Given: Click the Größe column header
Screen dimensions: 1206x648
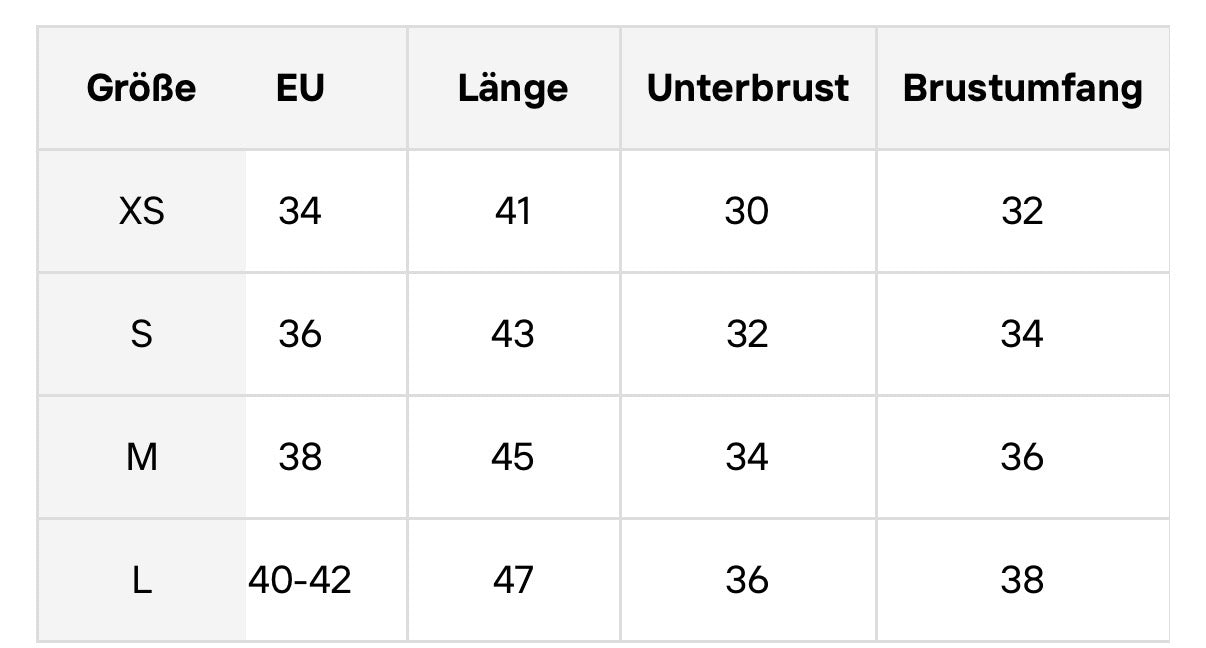Looking at the screenshot, I should [141, 89].
